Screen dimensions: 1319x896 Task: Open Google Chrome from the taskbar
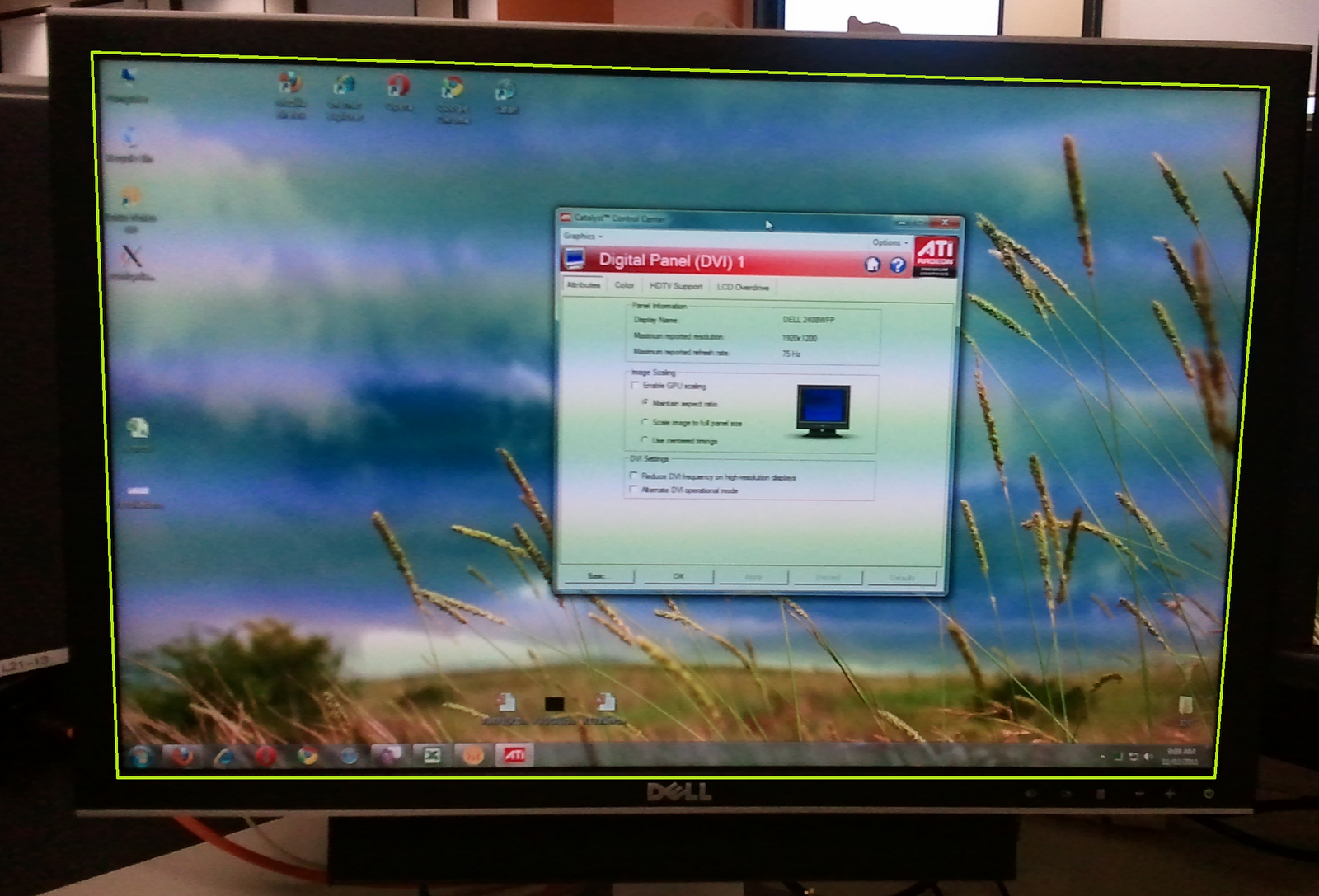tap(307, 755)
